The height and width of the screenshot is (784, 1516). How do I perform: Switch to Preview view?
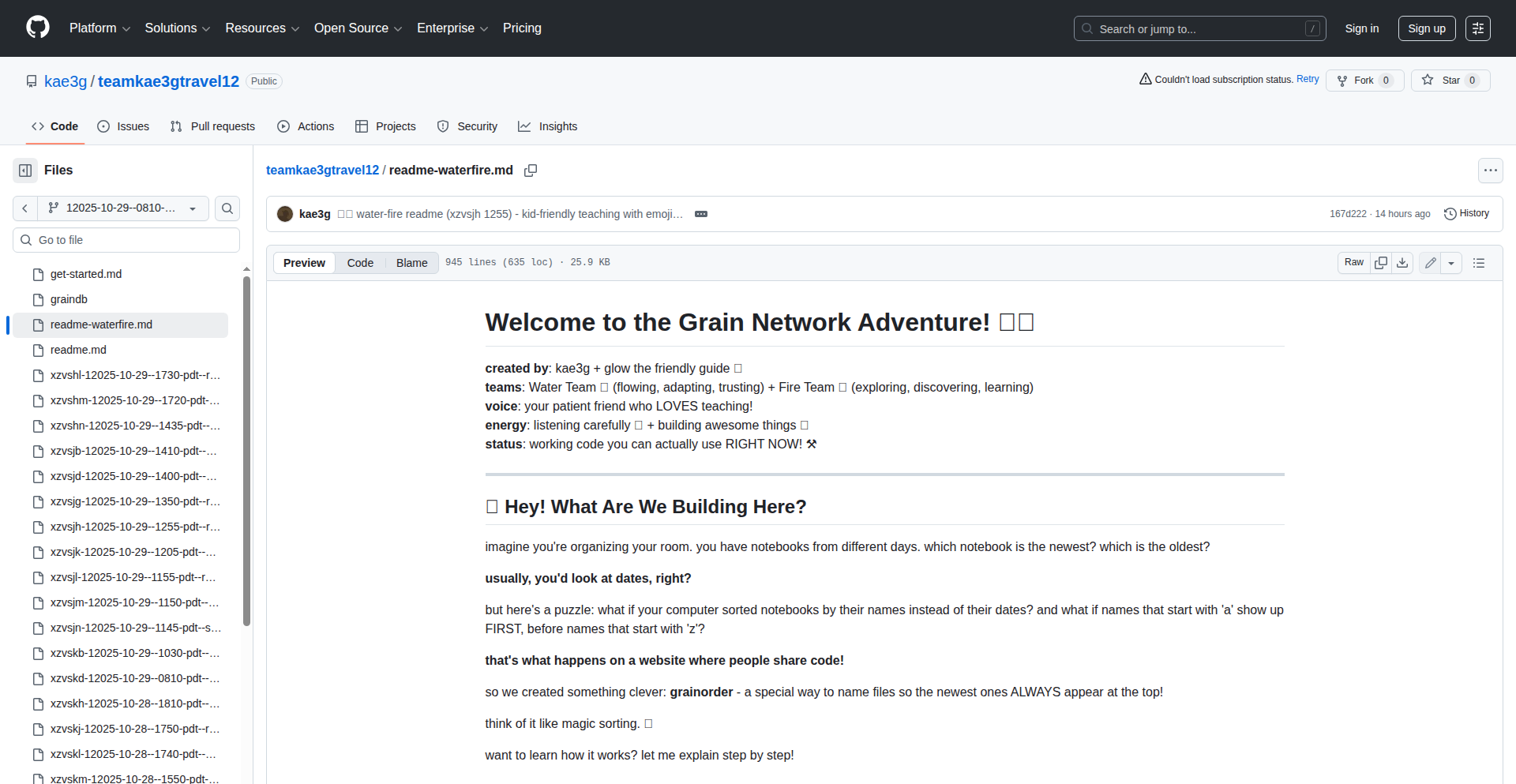tap(304, 263)
